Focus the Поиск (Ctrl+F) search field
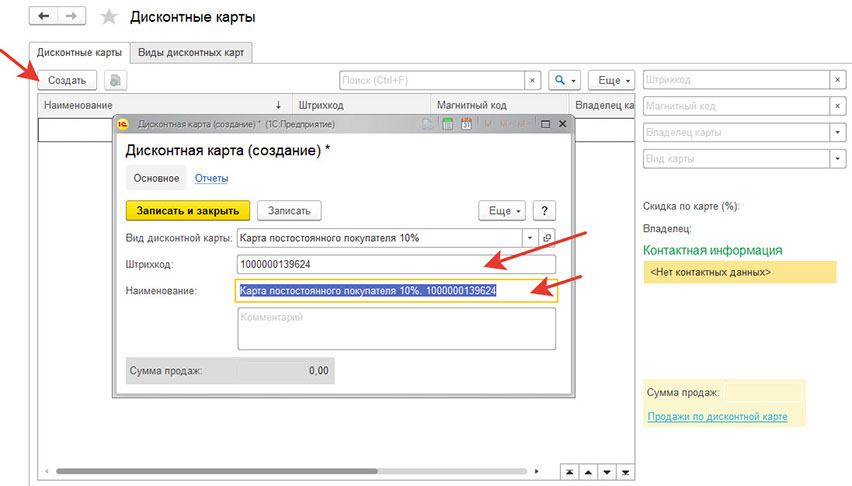 (x=432, y=80)
